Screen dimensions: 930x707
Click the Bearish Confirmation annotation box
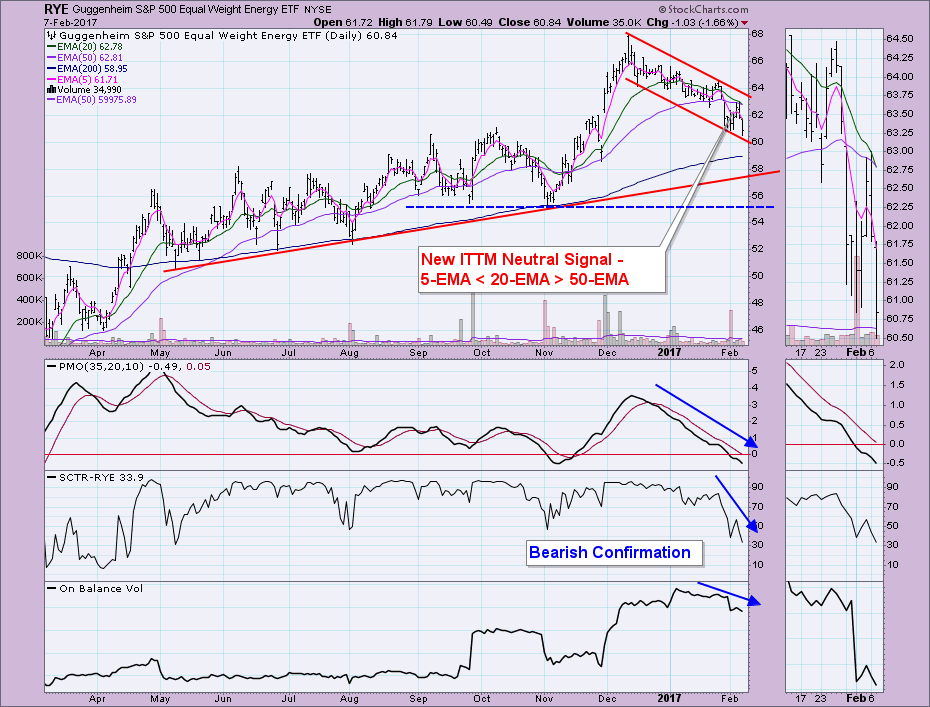click(614, 553)
